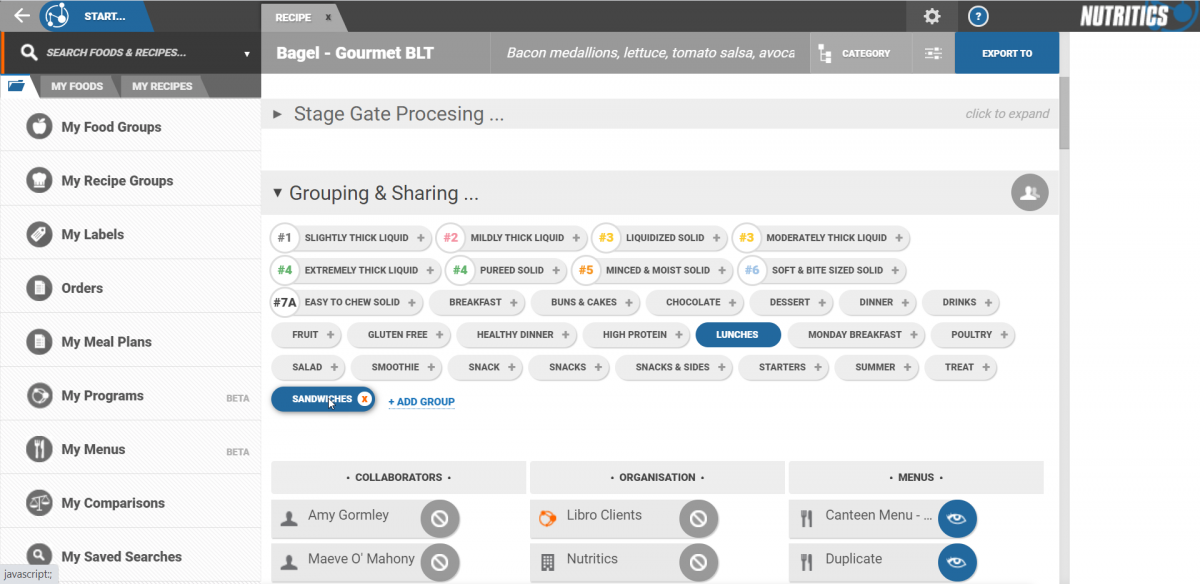Toggle sharing with Libro Clients
1200x584 pixels.
pyautogui.click(x=698, y=518)
